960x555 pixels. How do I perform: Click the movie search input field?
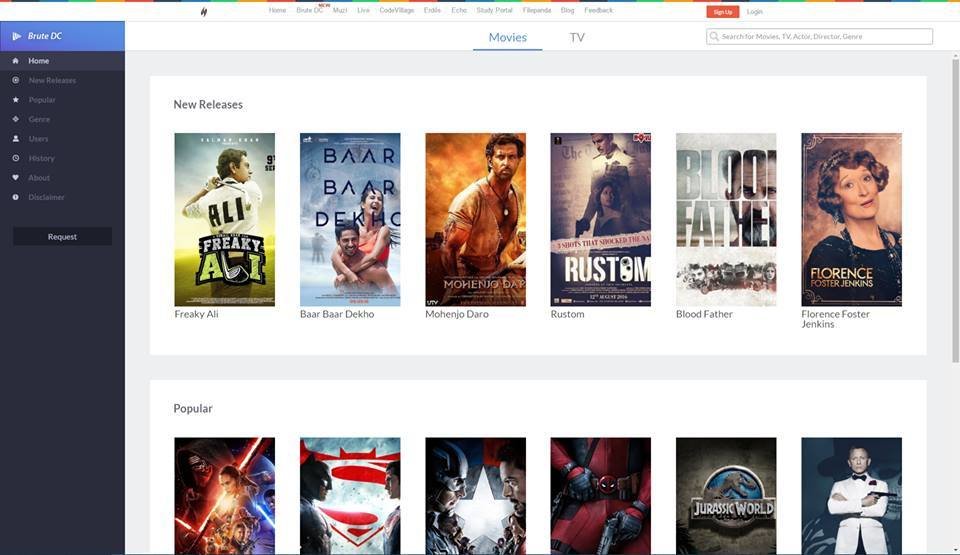point(819,37)
